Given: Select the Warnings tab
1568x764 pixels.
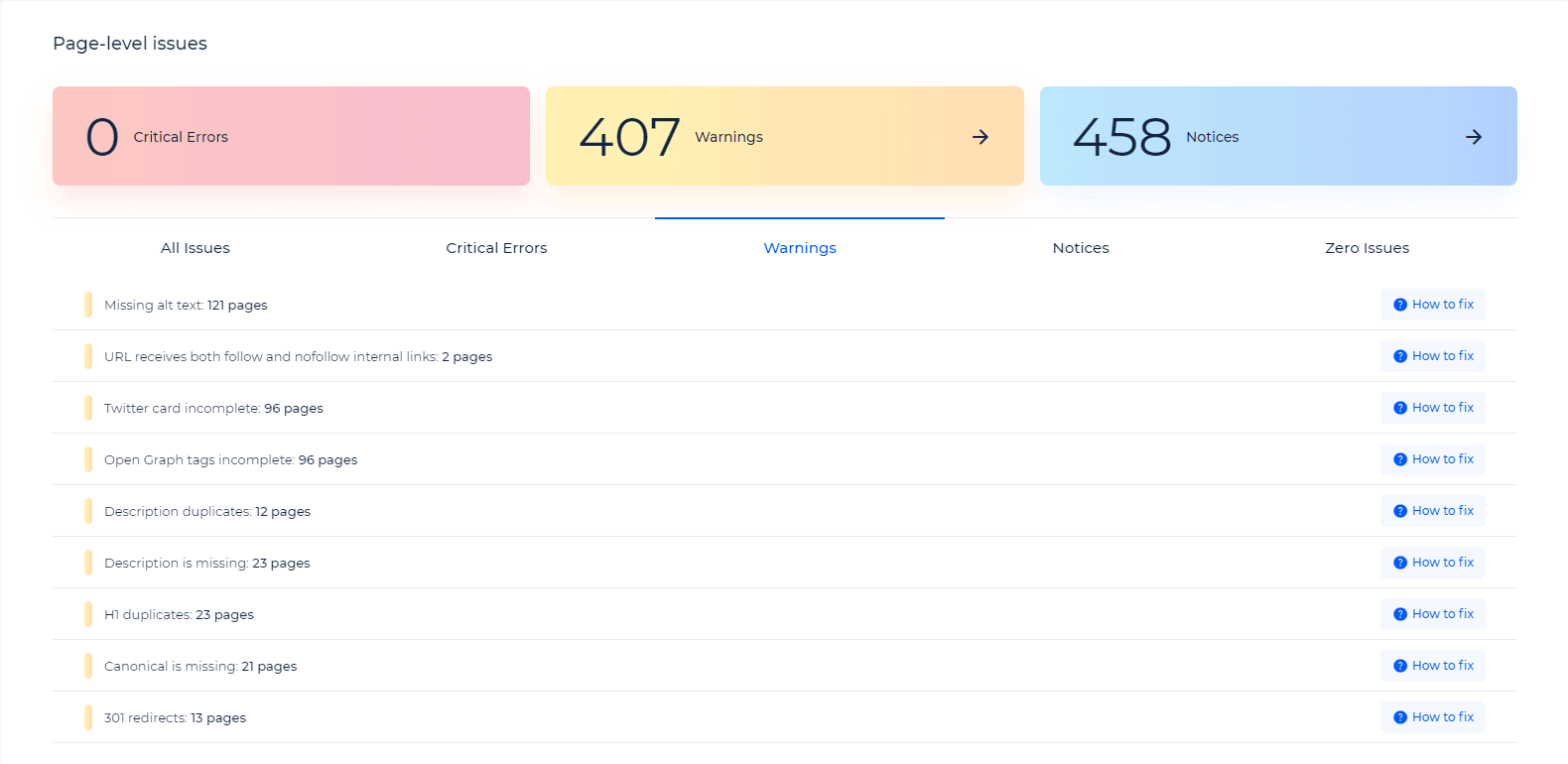Looking at the screenshot, I should (800, 248).
